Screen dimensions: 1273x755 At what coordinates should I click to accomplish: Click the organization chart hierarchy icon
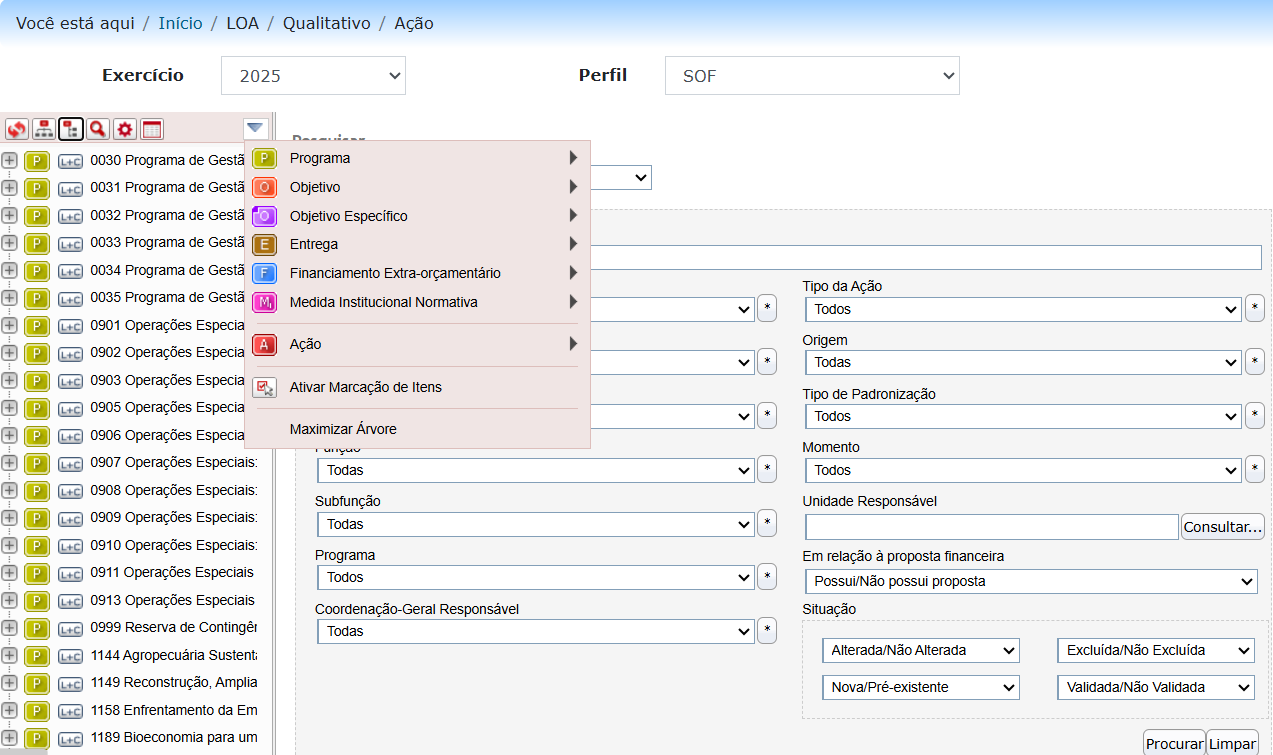43,129
